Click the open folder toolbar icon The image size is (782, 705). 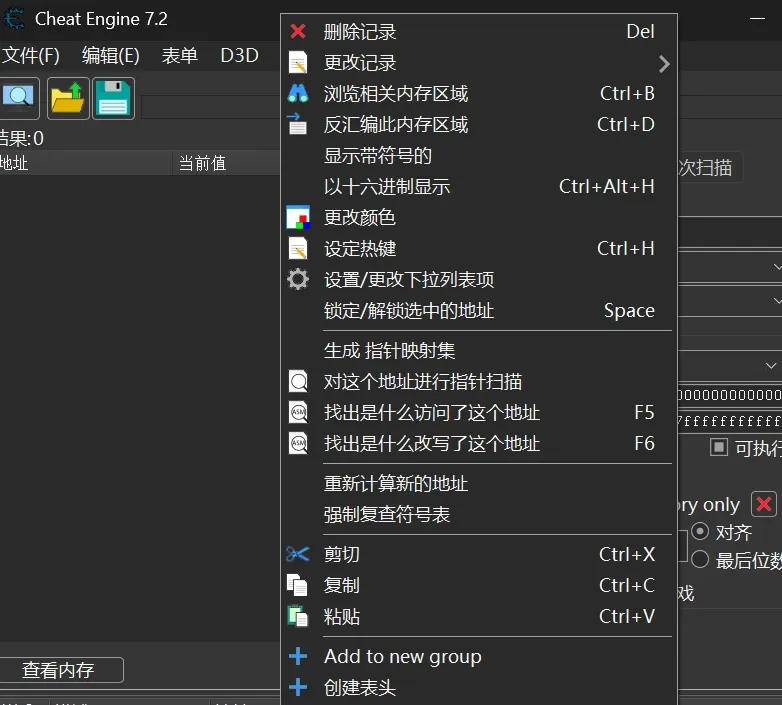[x=68, y=98]
